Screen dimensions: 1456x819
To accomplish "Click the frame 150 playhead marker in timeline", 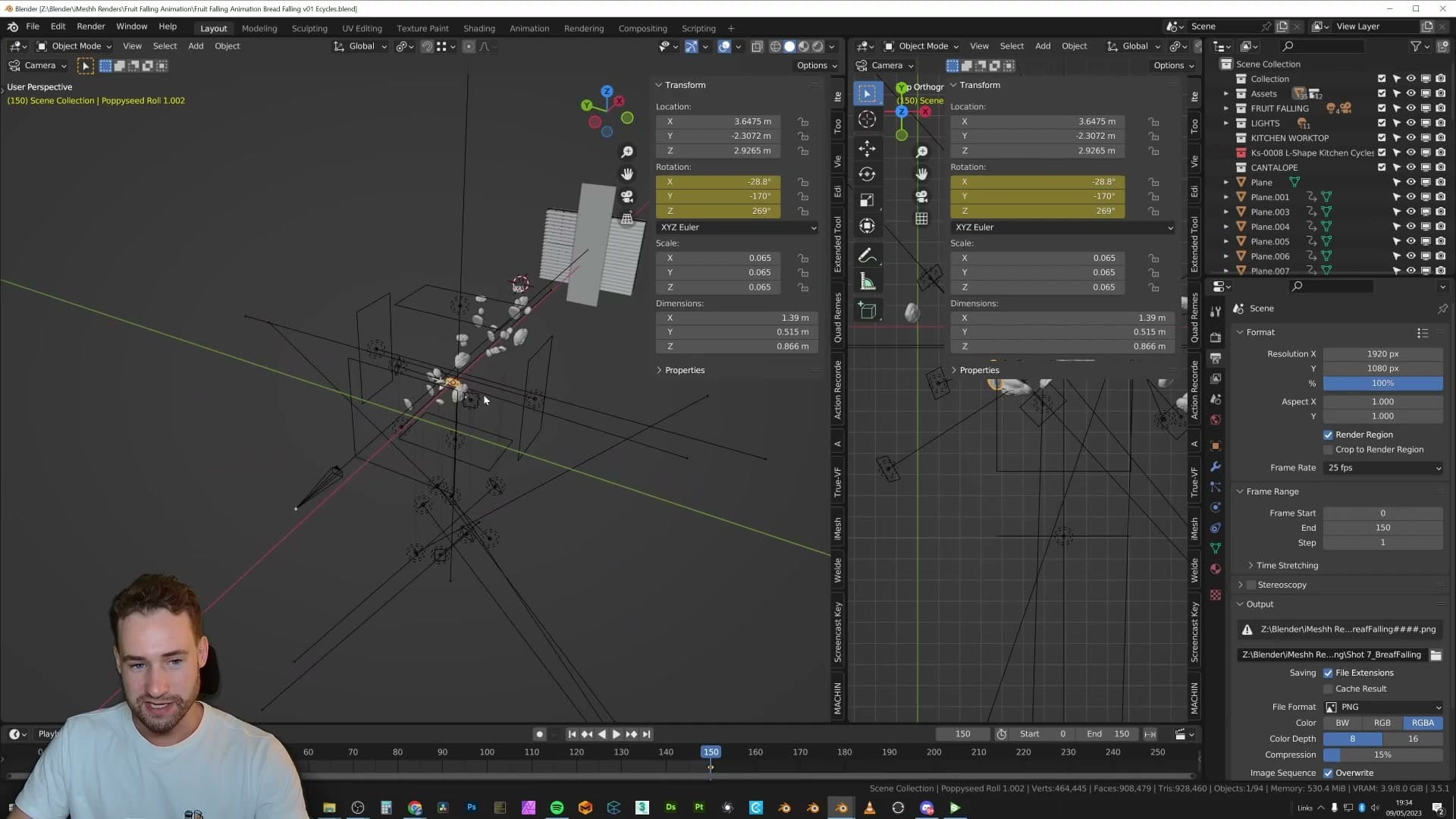I will [711, 752].
